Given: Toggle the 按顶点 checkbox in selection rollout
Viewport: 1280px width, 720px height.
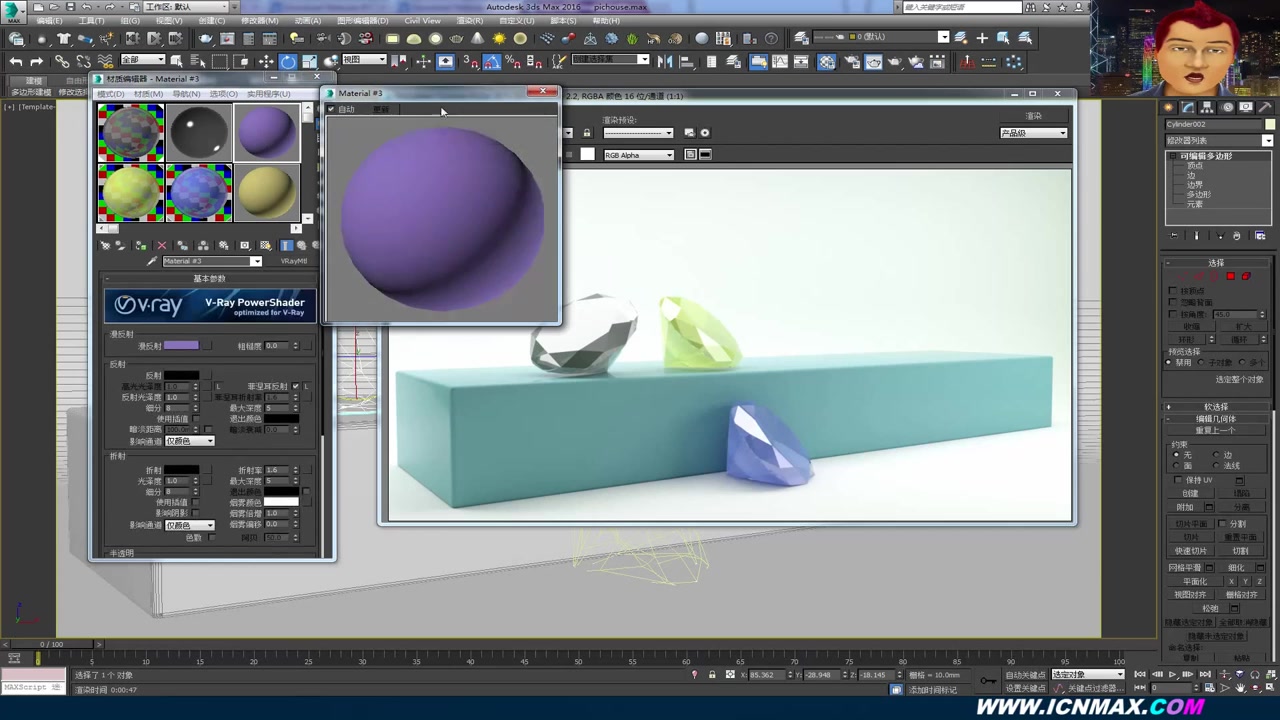Looking at the screenshot, I should tap(1173, 291).
